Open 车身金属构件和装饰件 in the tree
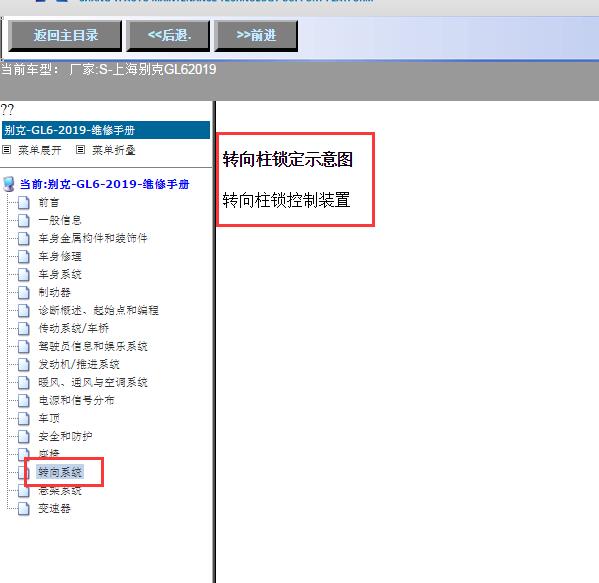The width and height of the screenshot is (599, 583). (x=92, y=238)
